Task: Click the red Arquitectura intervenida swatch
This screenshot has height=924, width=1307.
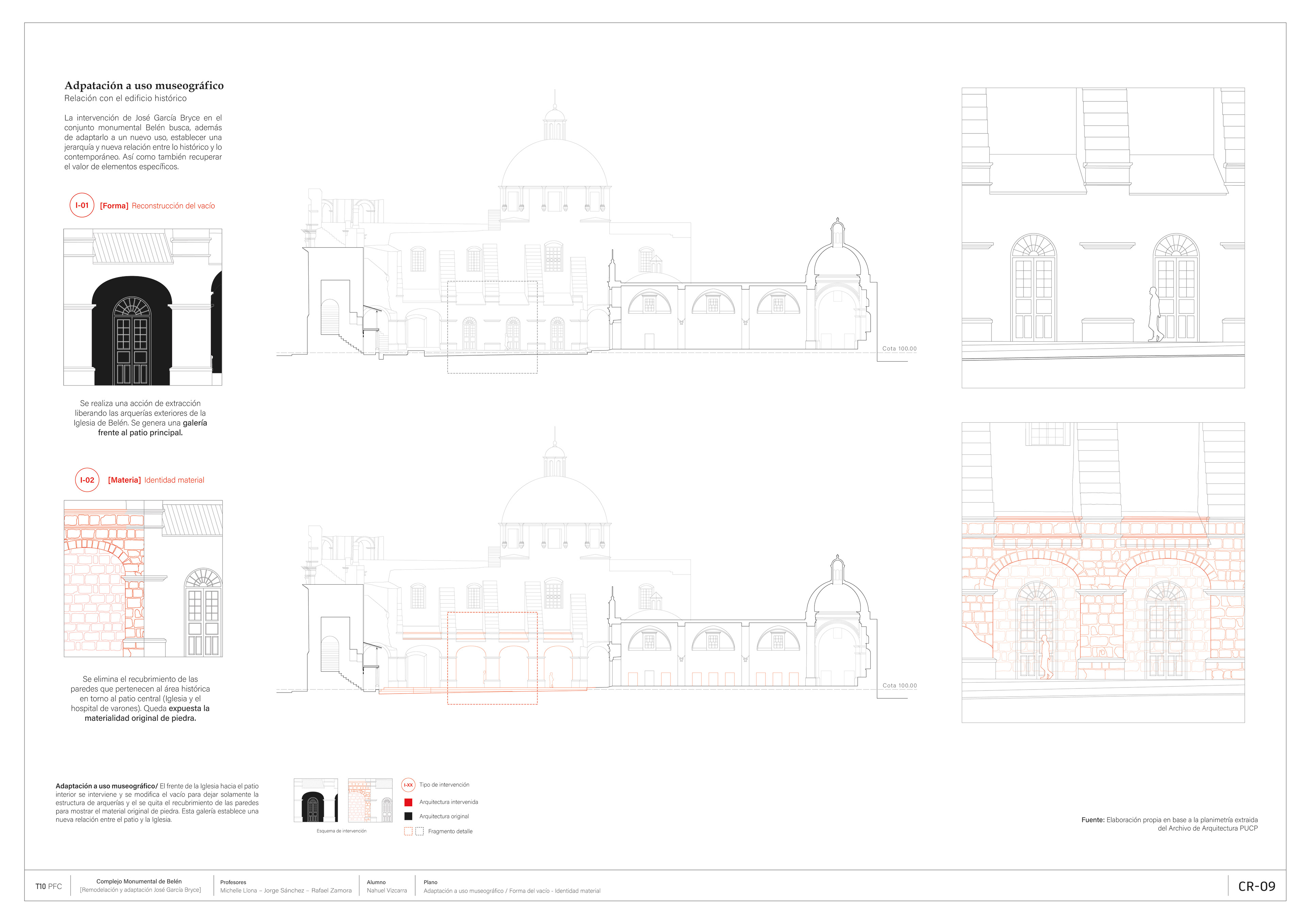Action: coord(408,802)
